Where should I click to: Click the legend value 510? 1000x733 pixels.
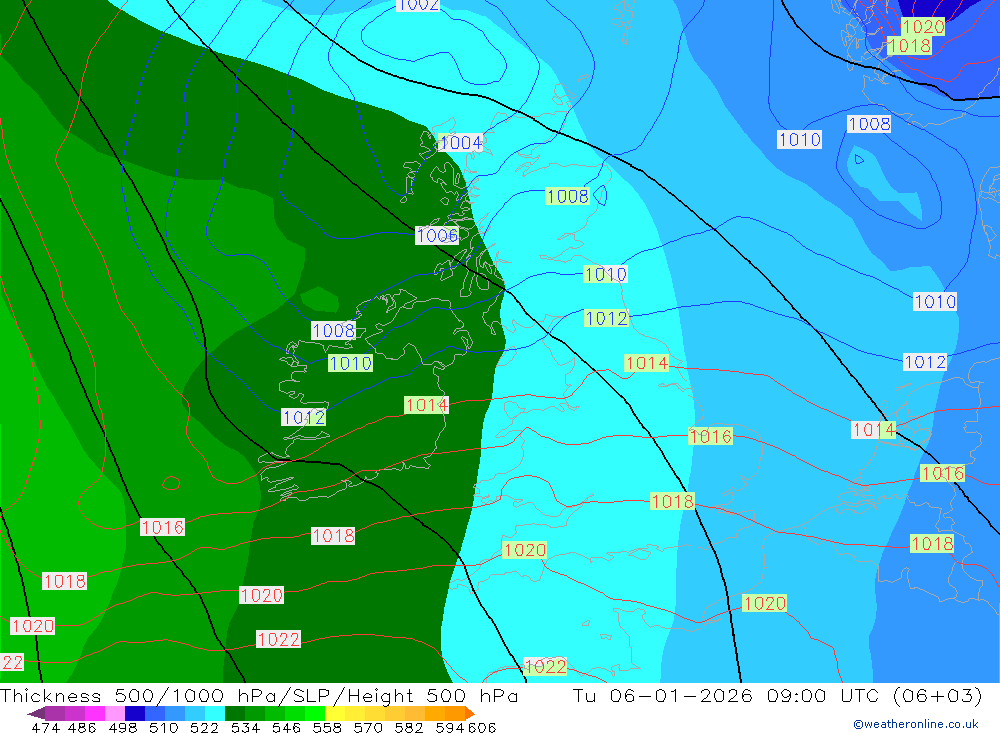click(x=163, y=727)
